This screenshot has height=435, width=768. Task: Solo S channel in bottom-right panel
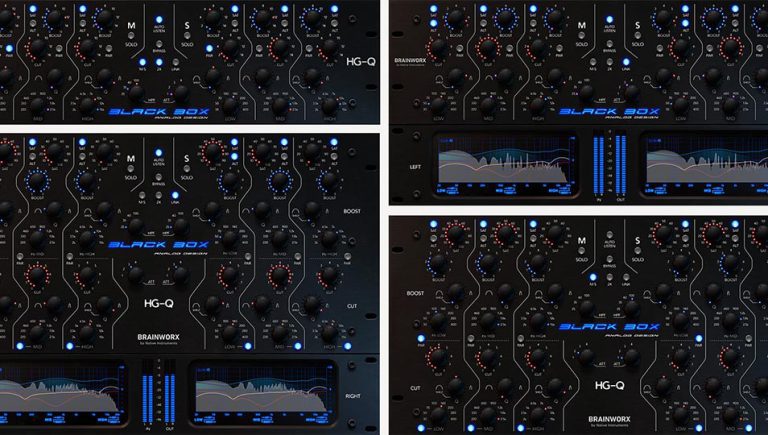pyautogui.click(x=637, y=251)
